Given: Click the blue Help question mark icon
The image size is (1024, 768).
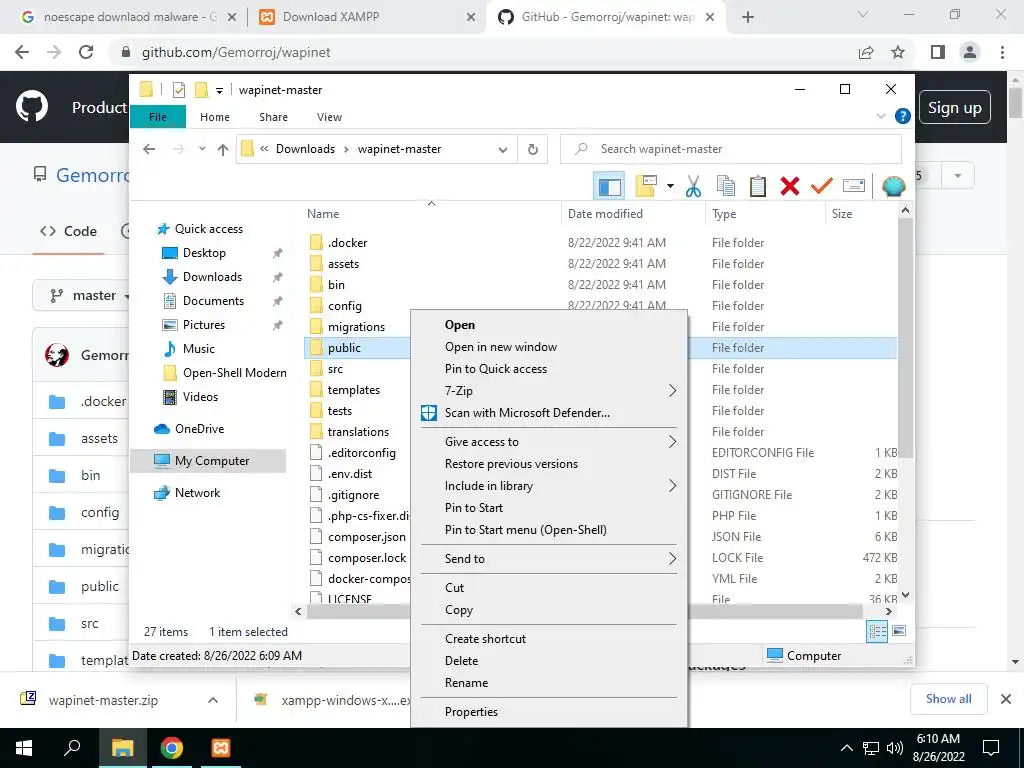Looking at the screenshot, I should pos(903,116).
